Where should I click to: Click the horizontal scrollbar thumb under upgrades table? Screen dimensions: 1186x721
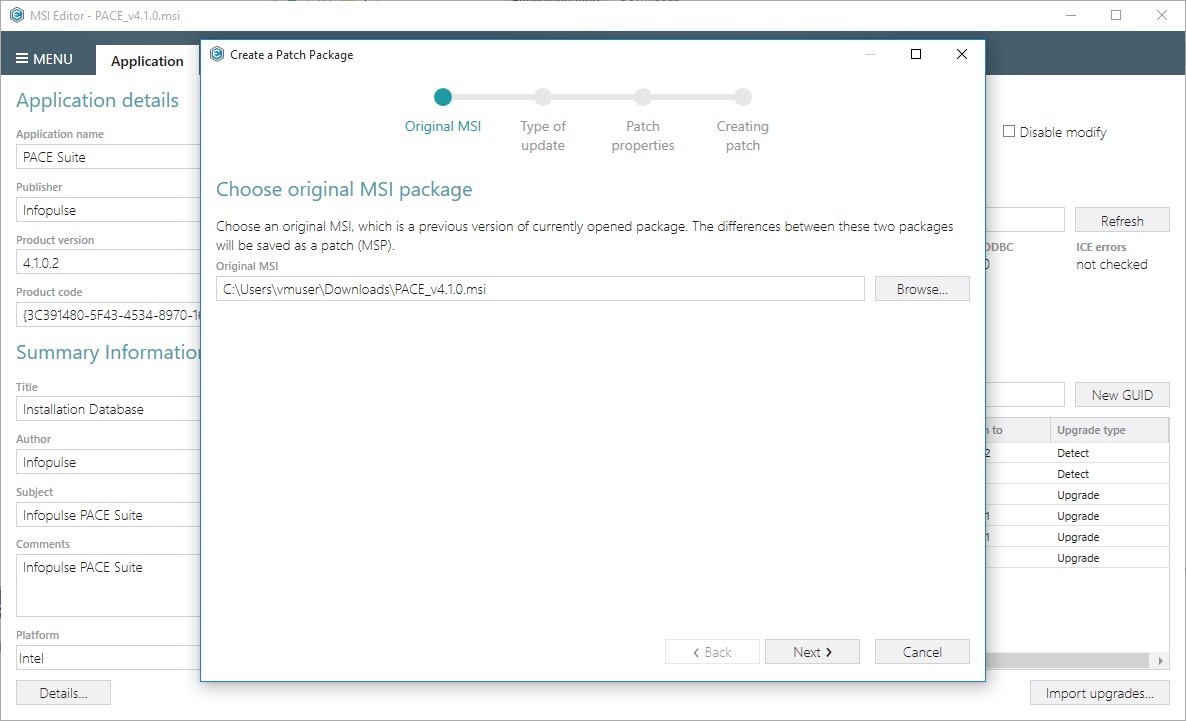[1067, 661]
